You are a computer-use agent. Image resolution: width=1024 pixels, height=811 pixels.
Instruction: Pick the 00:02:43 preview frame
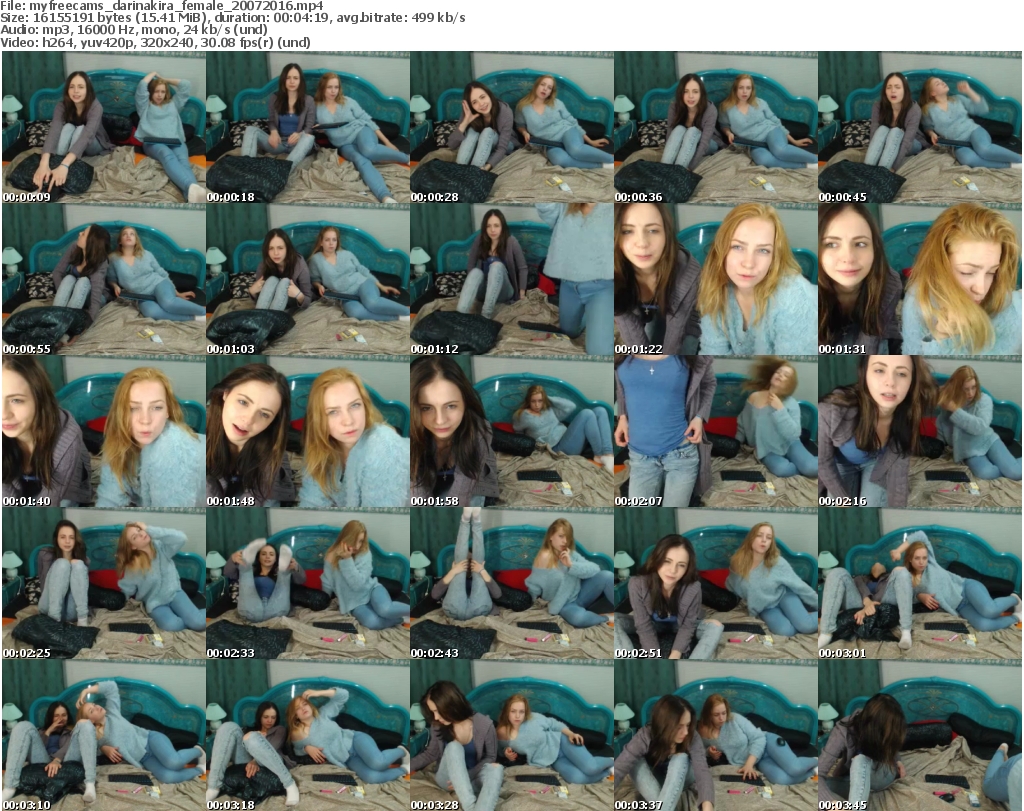[511, 583]
